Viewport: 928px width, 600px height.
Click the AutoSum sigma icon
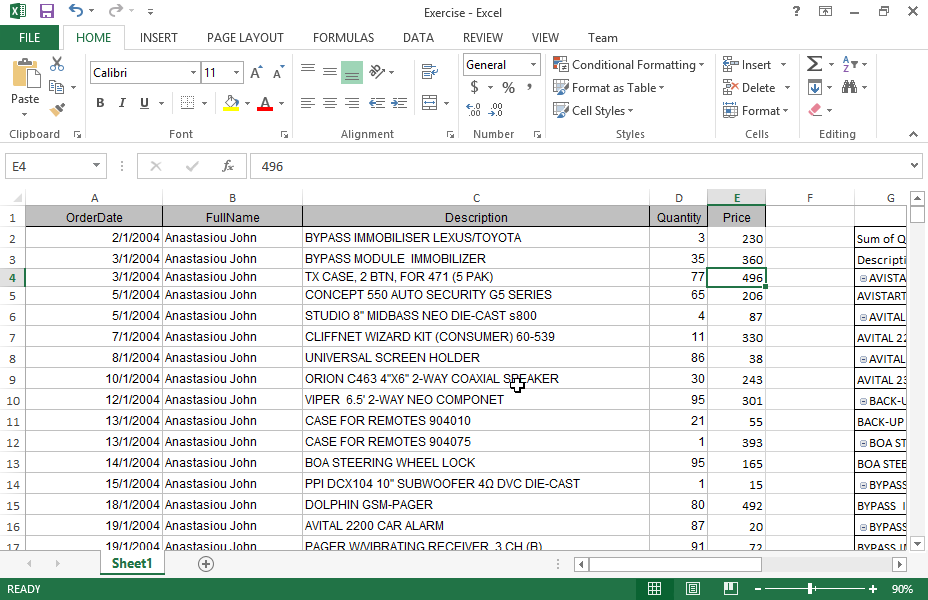pos(814,64)
